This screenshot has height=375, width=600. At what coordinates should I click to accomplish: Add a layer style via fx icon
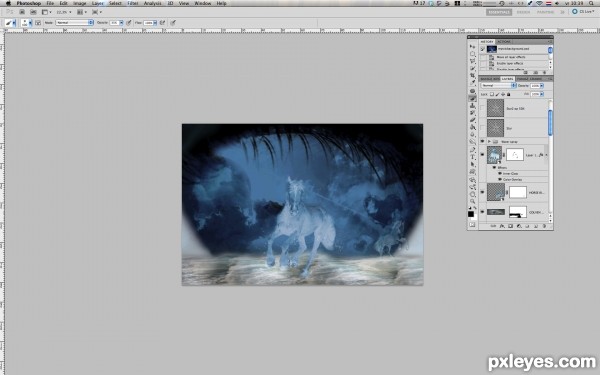pos(502,226)
